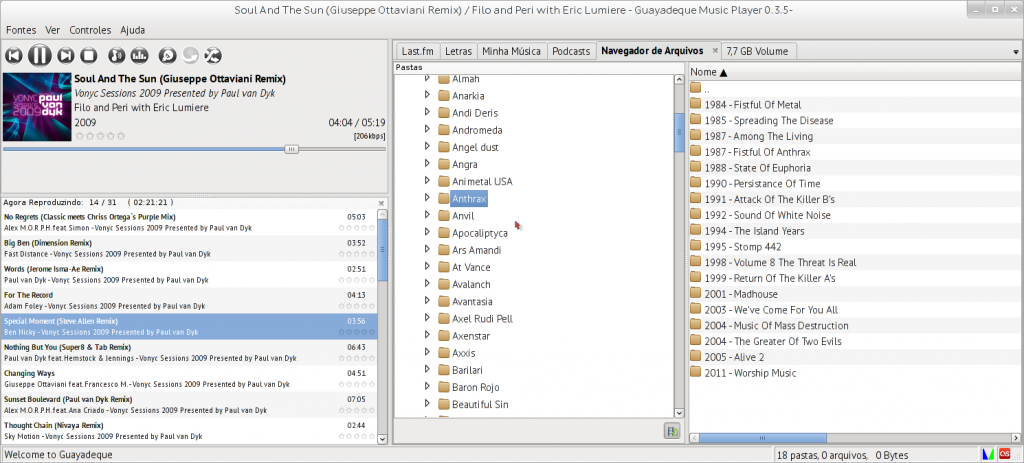
Task: Expand the At Vance folder
Action: click(427, 266)
